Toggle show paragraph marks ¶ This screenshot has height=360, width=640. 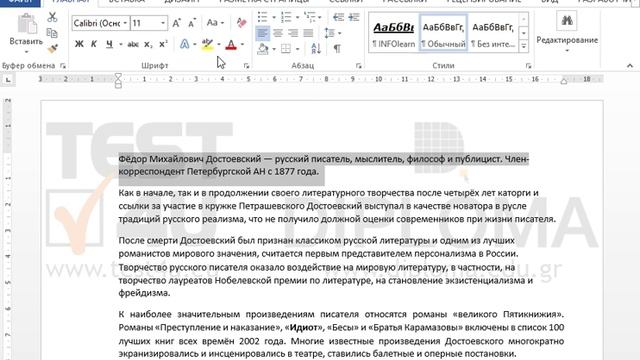tap(337, 49)
